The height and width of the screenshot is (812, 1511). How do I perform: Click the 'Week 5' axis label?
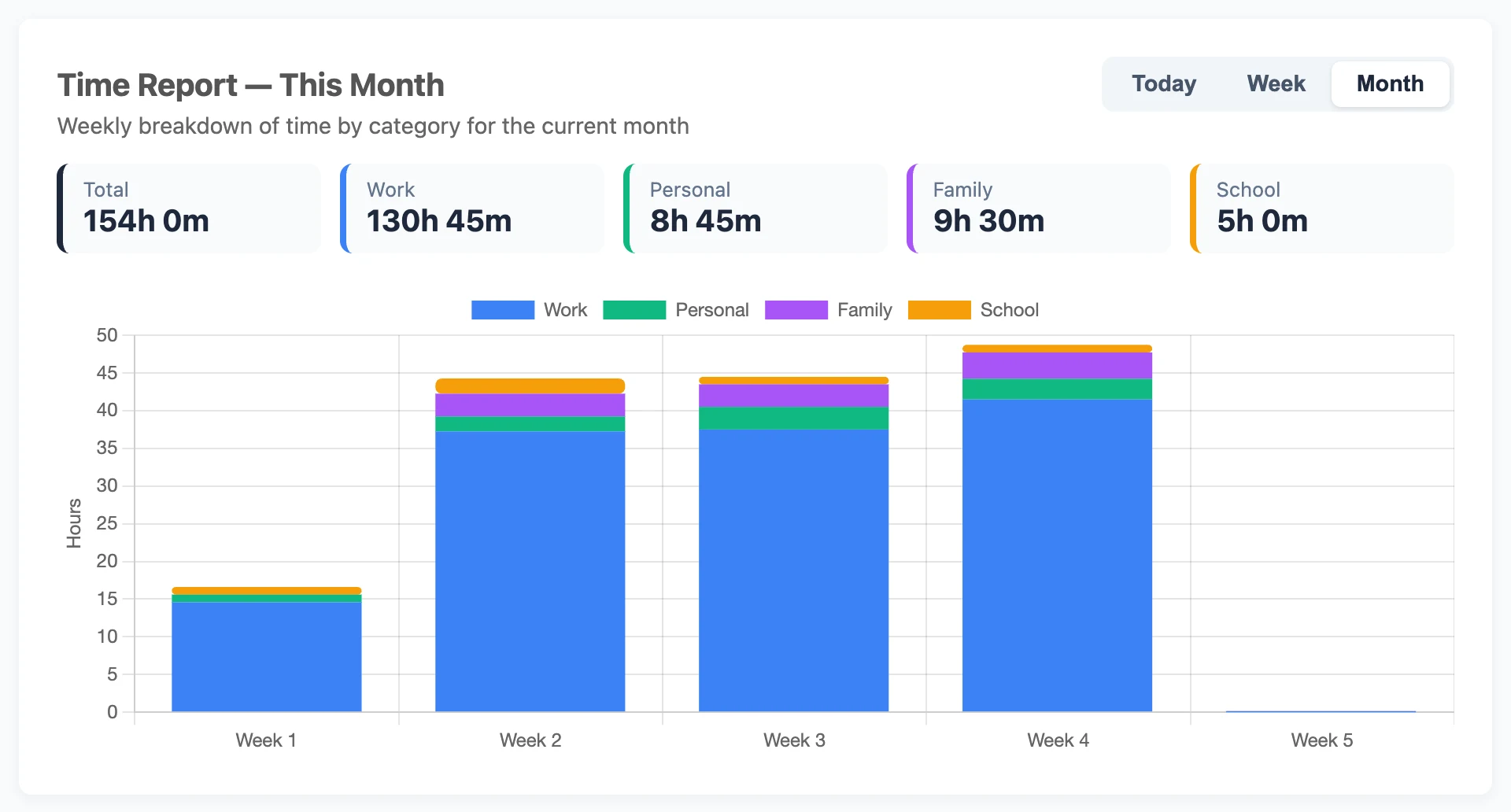click(1322, 740)
